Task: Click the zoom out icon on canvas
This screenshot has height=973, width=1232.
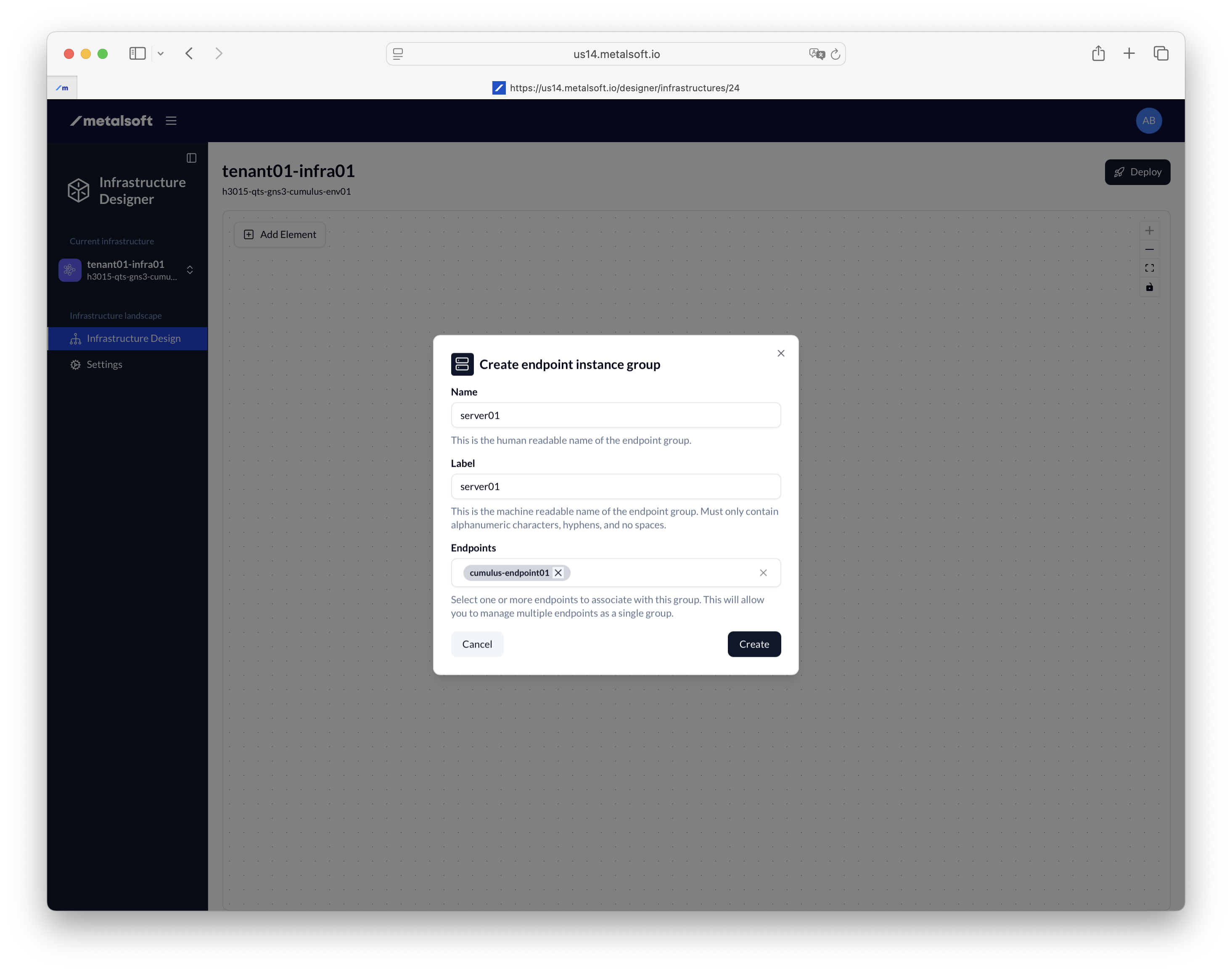Action: click(x=1150, y=249)
